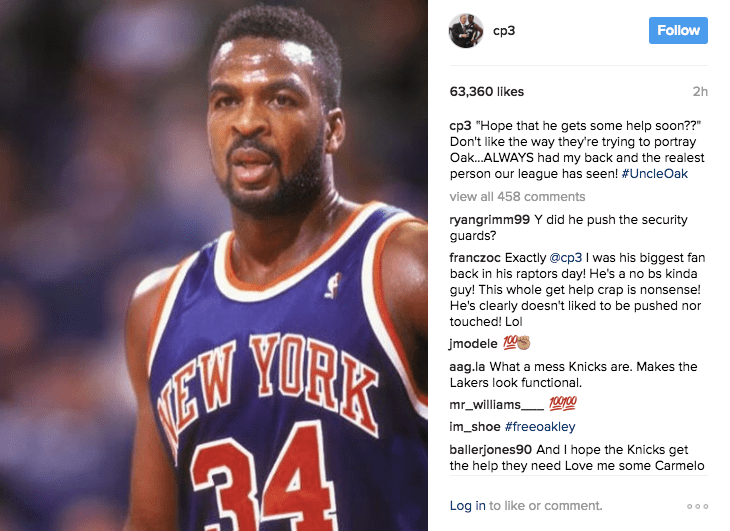Open franczoc's profile from the comments
Image resolution: width=730 pixels, height=531 pixels.
(x=475, y=257)
